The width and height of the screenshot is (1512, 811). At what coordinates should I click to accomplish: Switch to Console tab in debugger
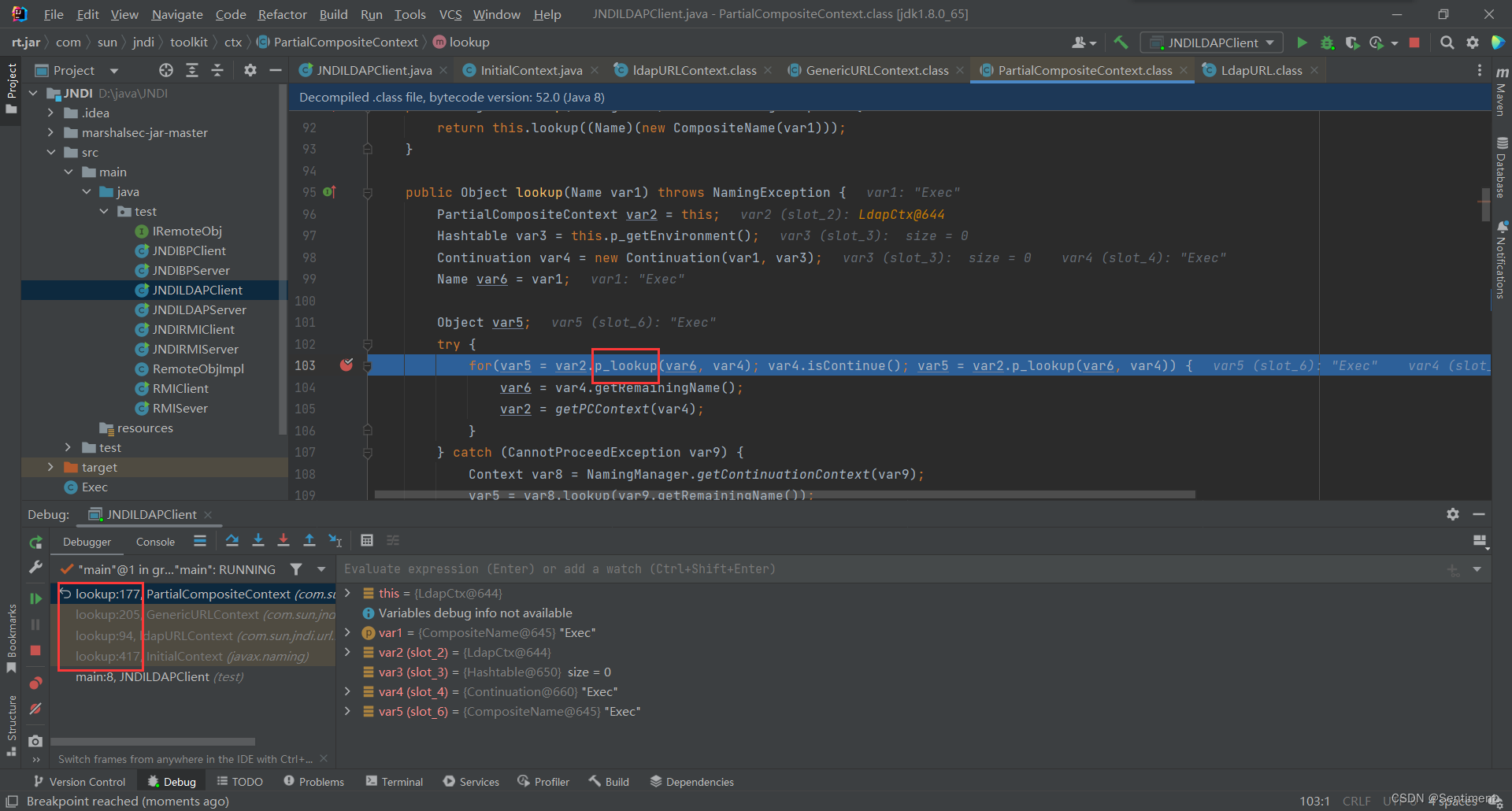[155, 542]
